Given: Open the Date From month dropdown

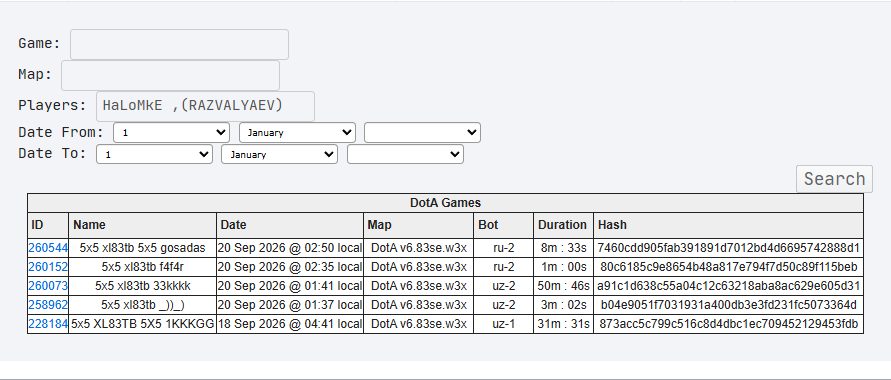Looking at the screenshot, I should click(298, 133).
